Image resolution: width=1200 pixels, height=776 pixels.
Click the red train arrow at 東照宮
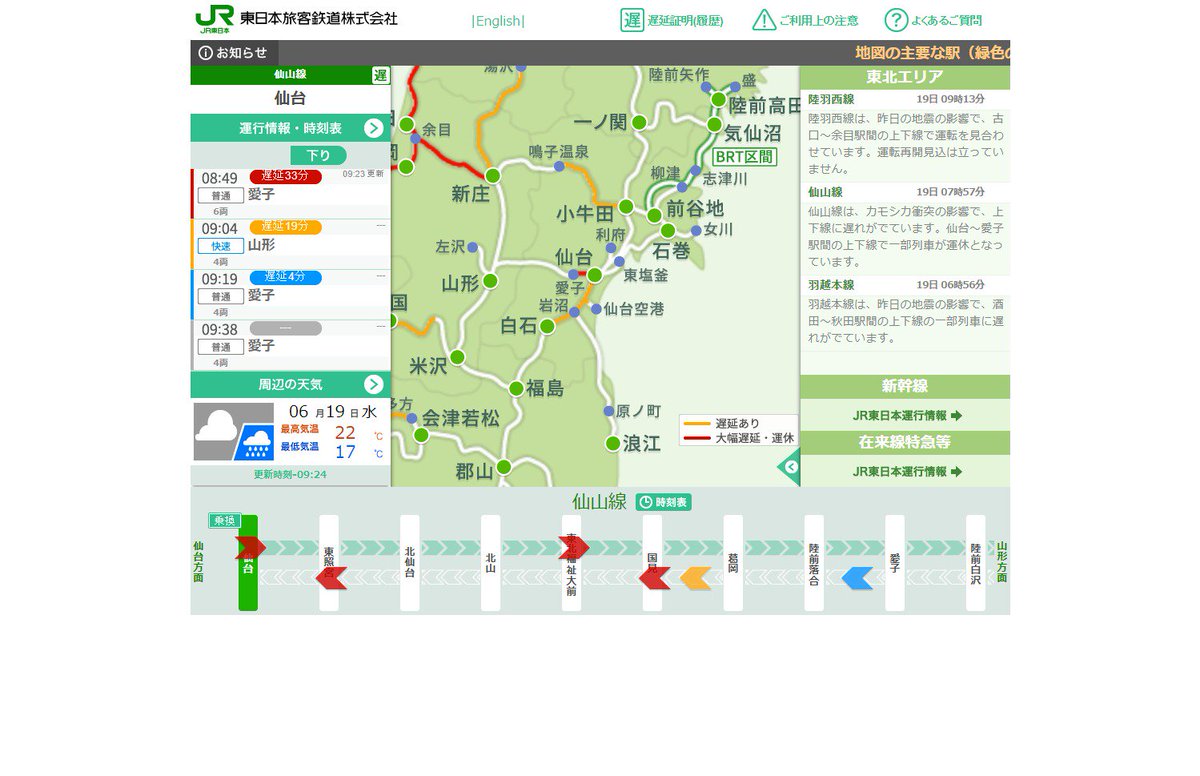point(331,578)
